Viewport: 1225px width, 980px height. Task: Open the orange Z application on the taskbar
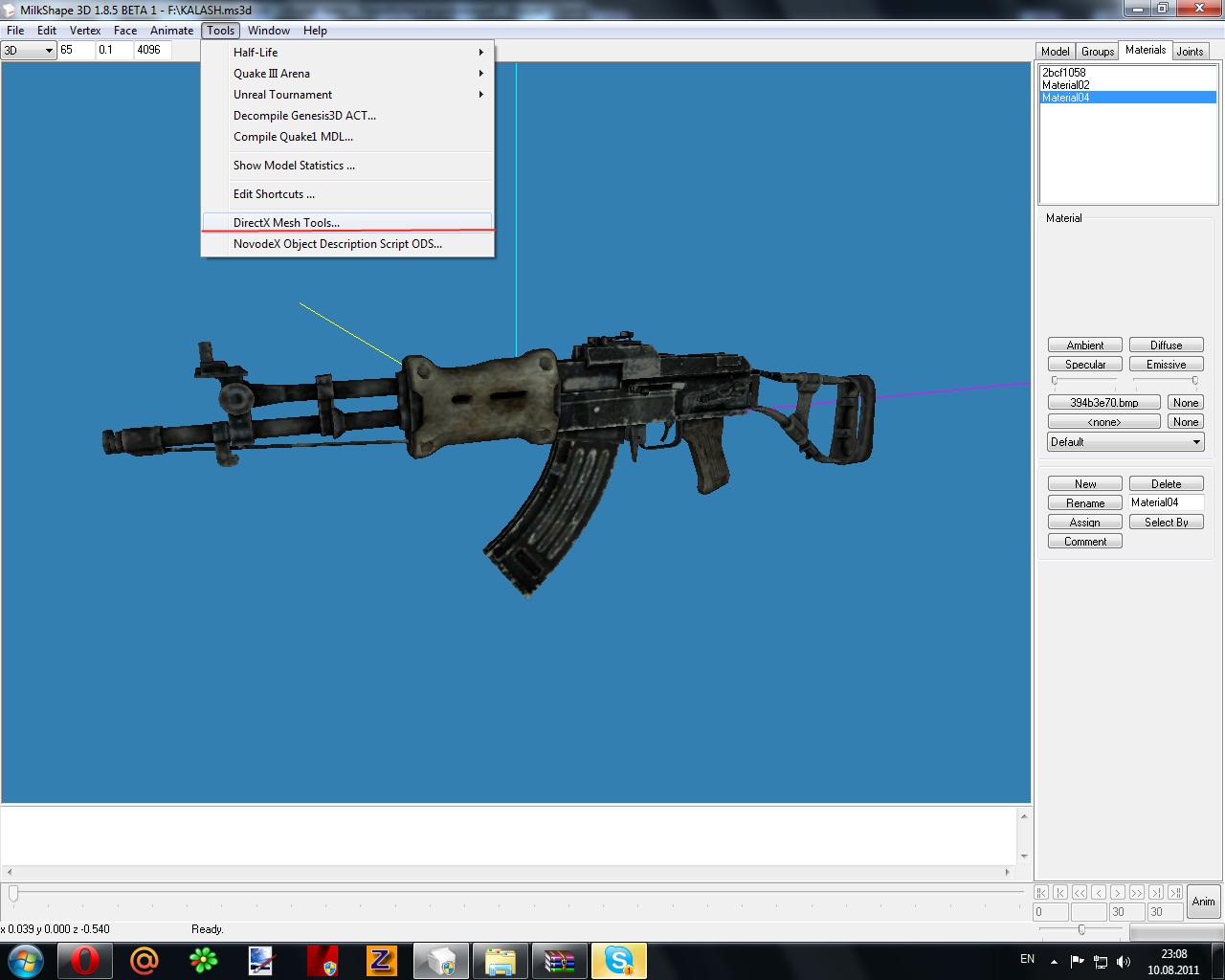point(381,961)
